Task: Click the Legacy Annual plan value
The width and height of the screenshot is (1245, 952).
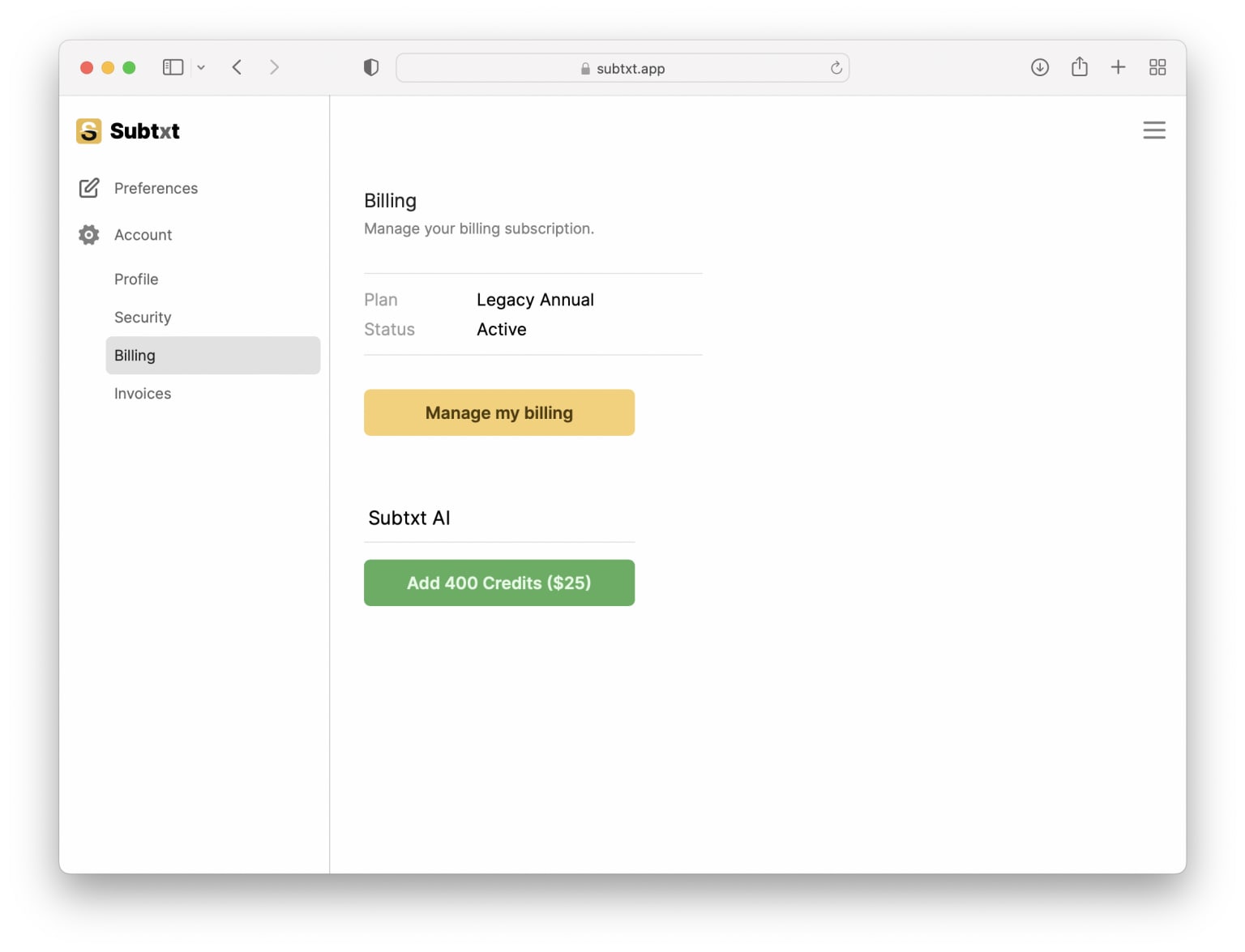Action: tap(535, 300)
